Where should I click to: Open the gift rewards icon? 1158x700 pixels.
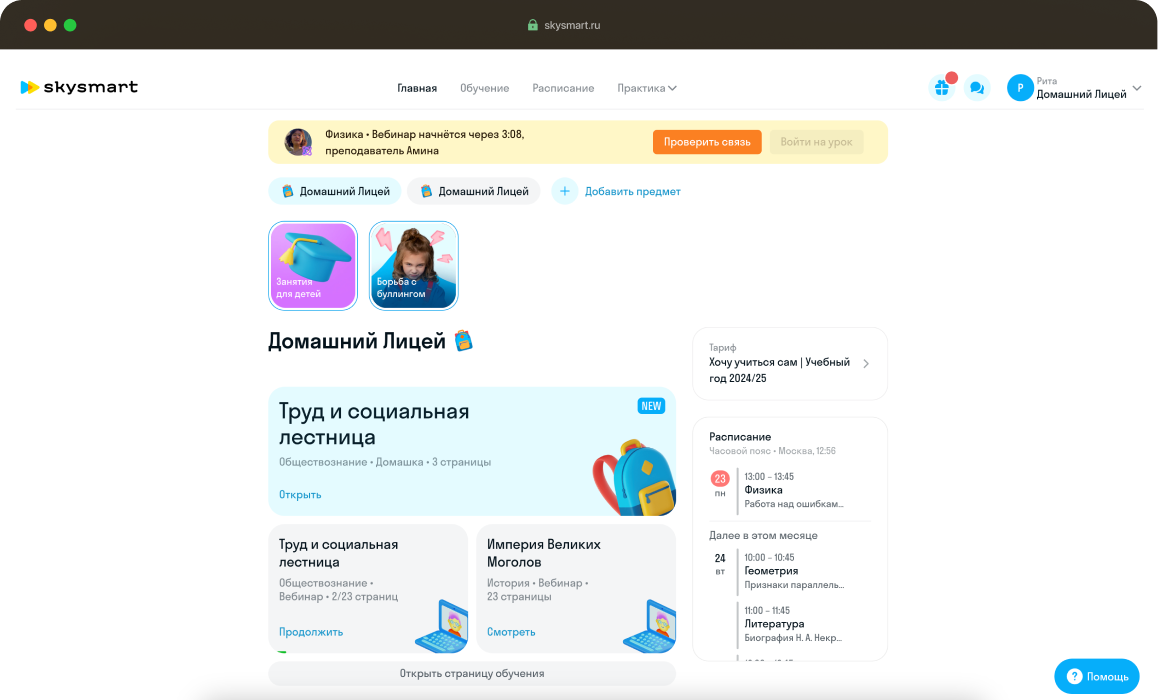(942, 88)
